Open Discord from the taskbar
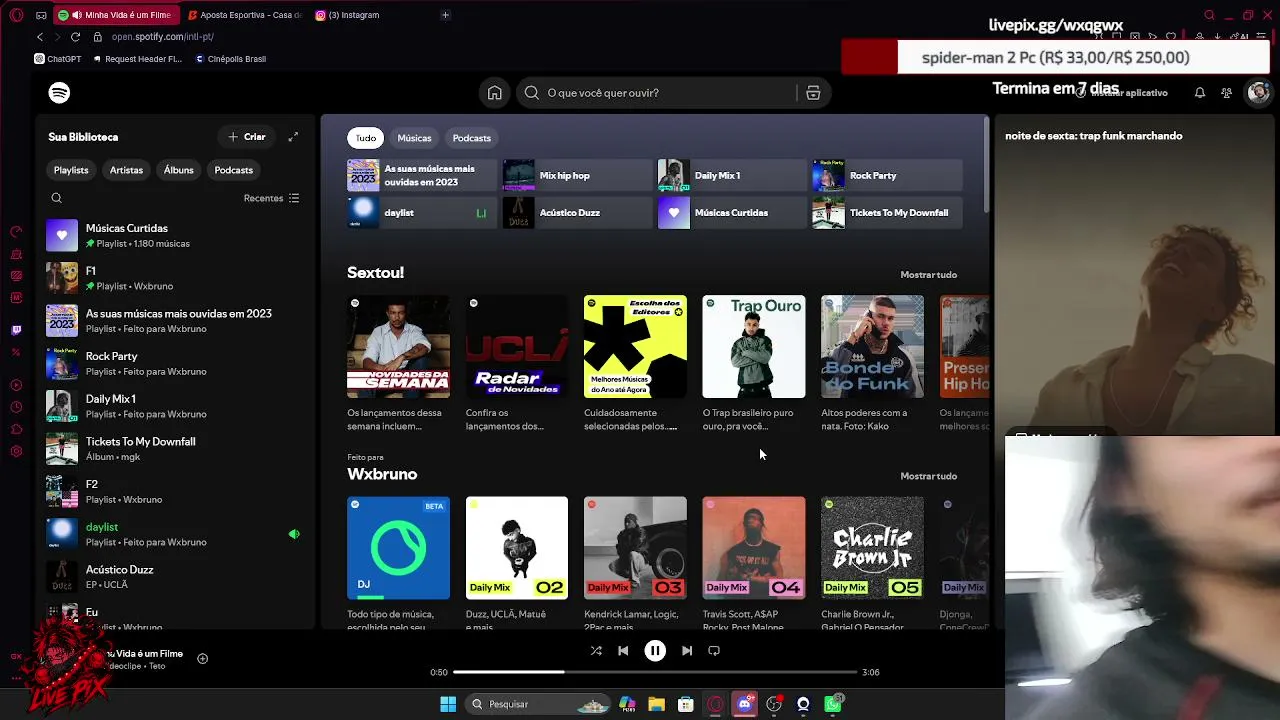1280x720 pixels. tap(744, 704)
